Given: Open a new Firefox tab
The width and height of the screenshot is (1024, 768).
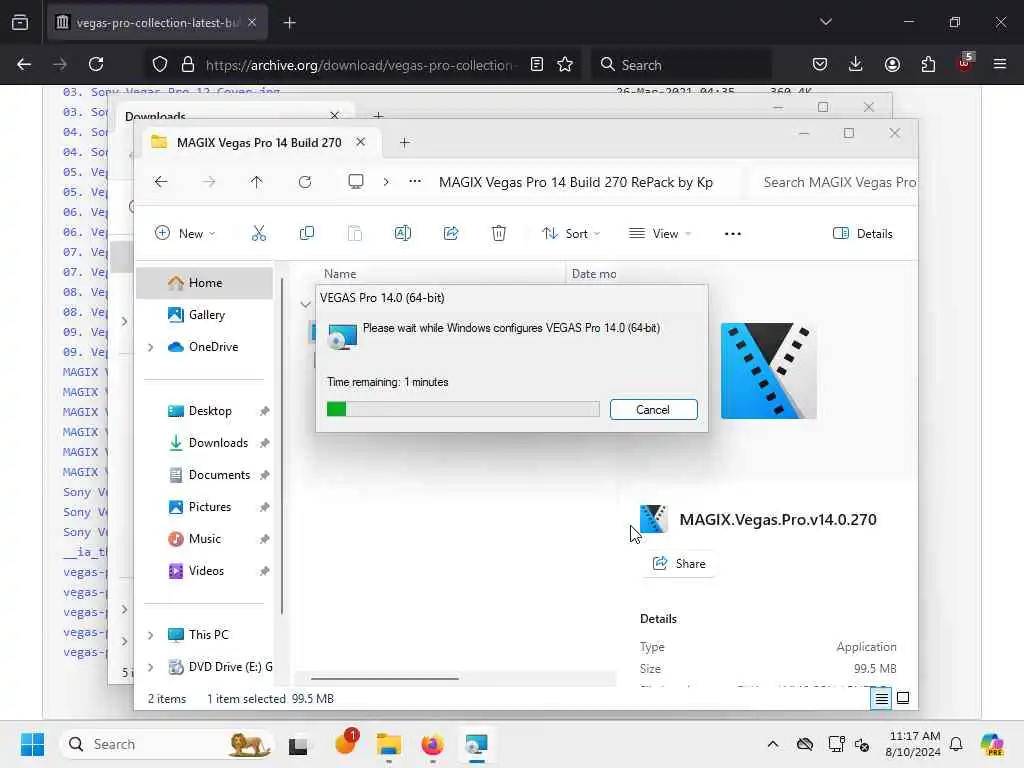Looking at the screenshot, I should point(290,23).
